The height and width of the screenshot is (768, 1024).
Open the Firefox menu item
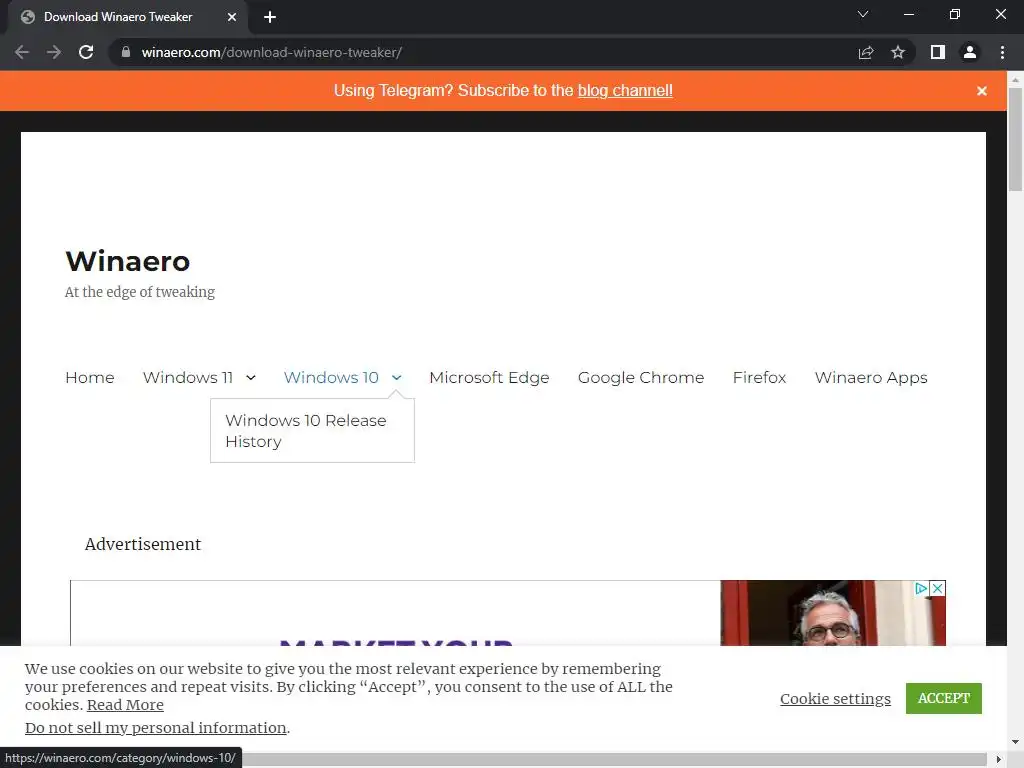point(760,377)
